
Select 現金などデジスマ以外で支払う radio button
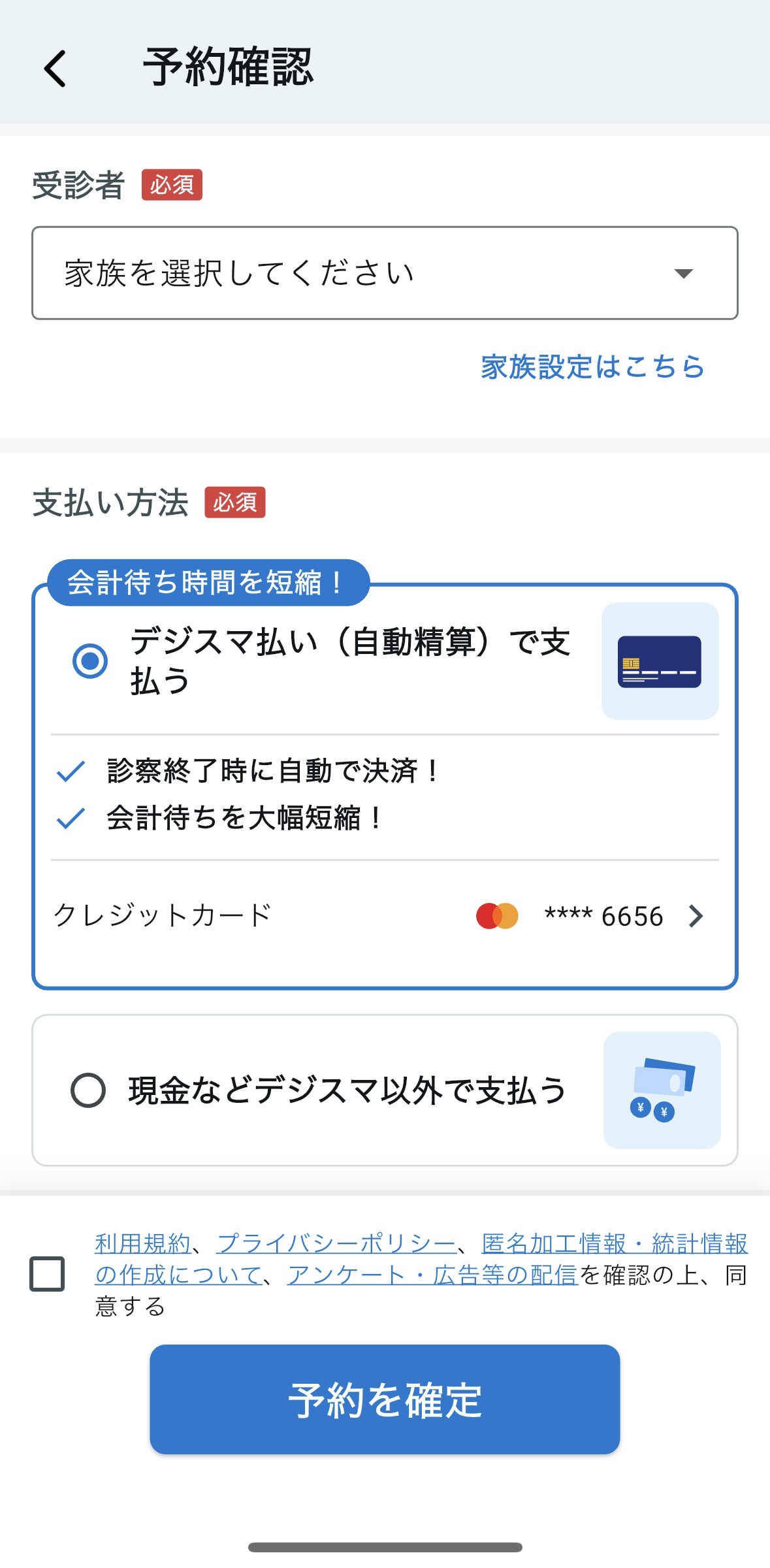(88, 1090)
